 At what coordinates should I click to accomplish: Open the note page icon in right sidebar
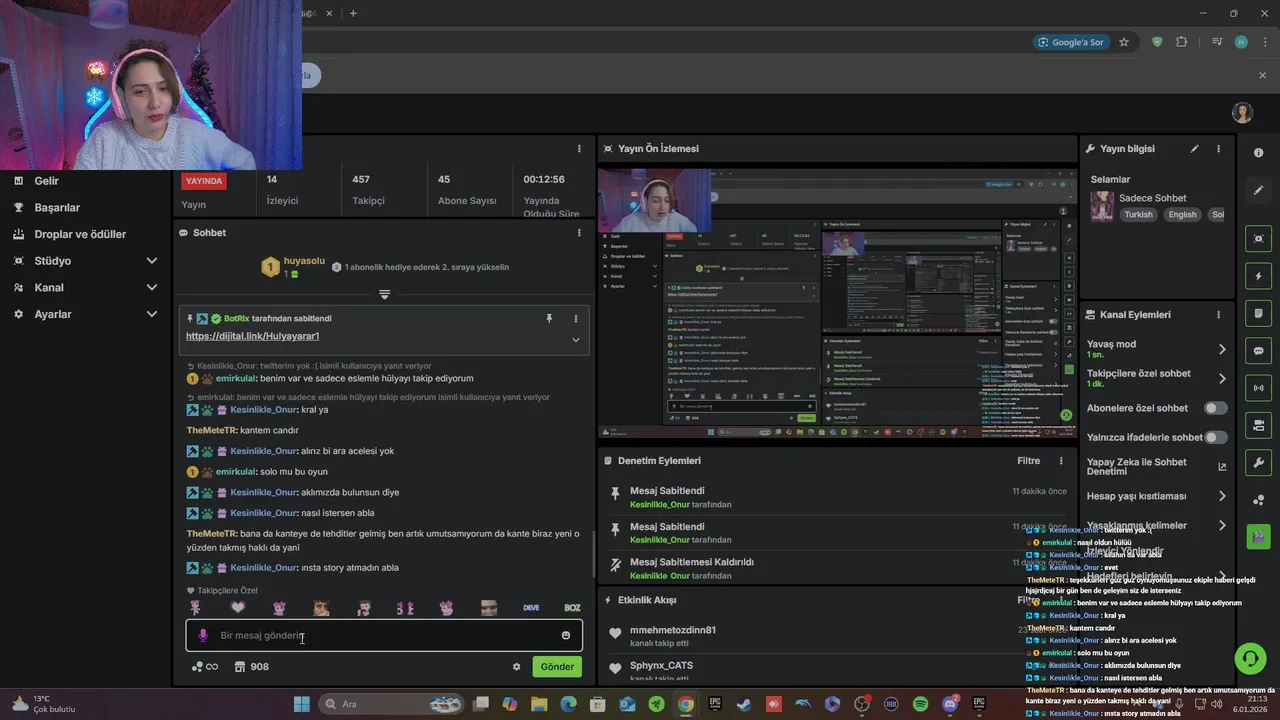[1258, 313]
